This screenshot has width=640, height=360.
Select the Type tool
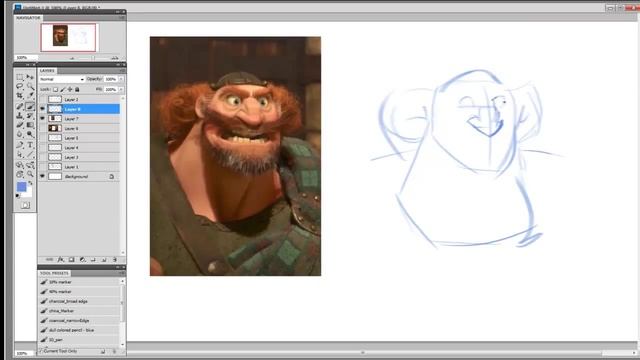coord(30,145)
